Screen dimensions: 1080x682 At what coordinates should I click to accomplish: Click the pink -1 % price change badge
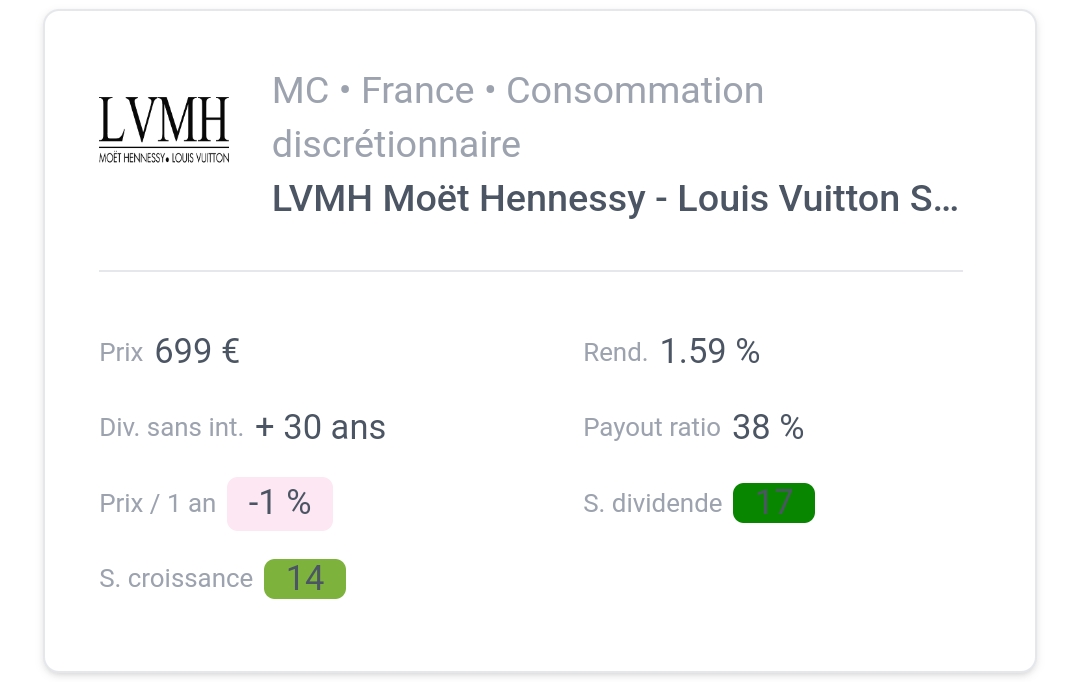click(x=280, y=504)
